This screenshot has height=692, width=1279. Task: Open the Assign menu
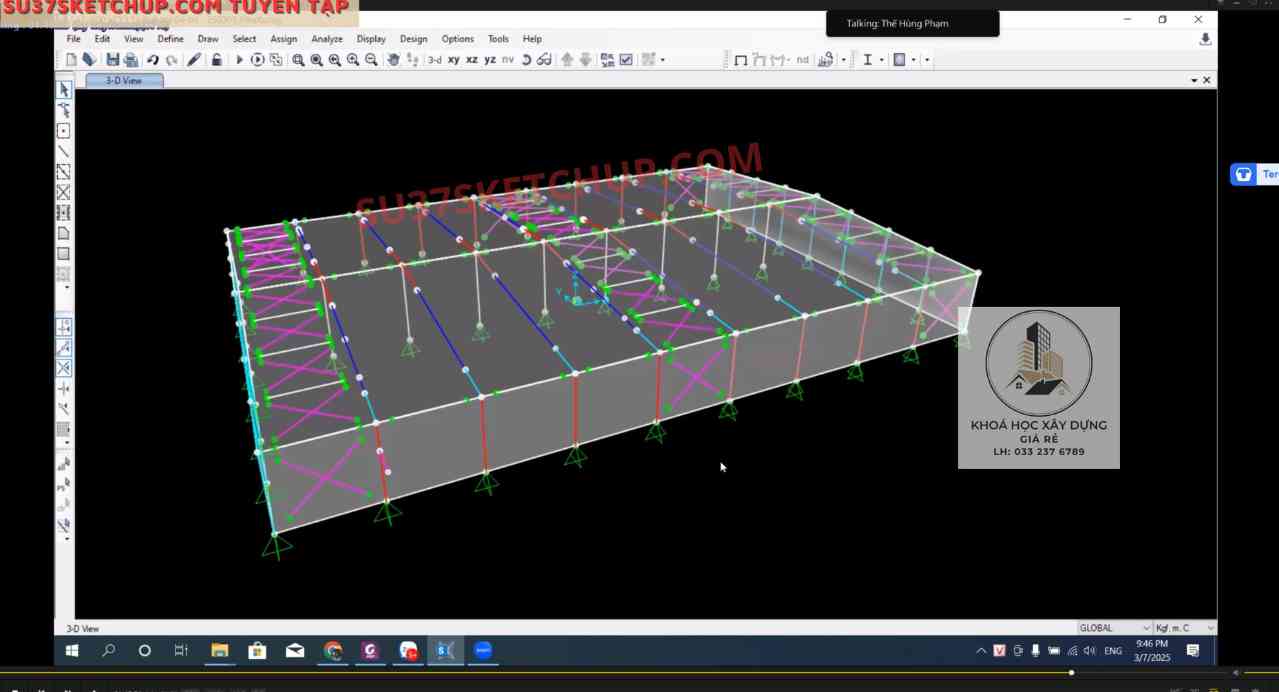pyautogui.click(x=284, y=39)
